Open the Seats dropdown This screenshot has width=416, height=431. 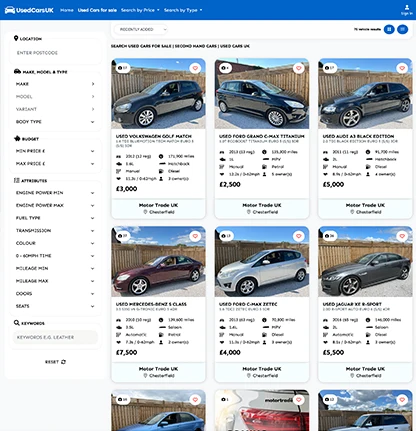[55, 306]
